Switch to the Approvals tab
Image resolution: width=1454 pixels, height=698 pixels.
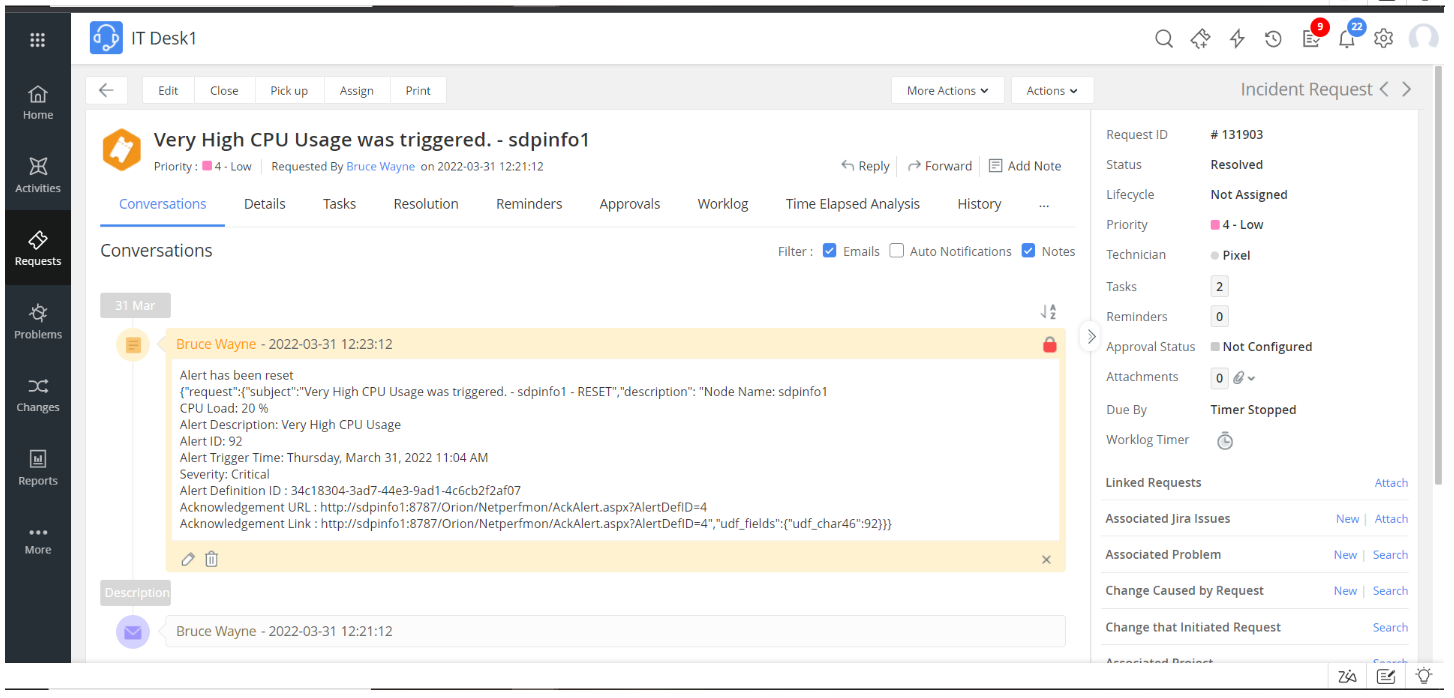pos(630,204)
